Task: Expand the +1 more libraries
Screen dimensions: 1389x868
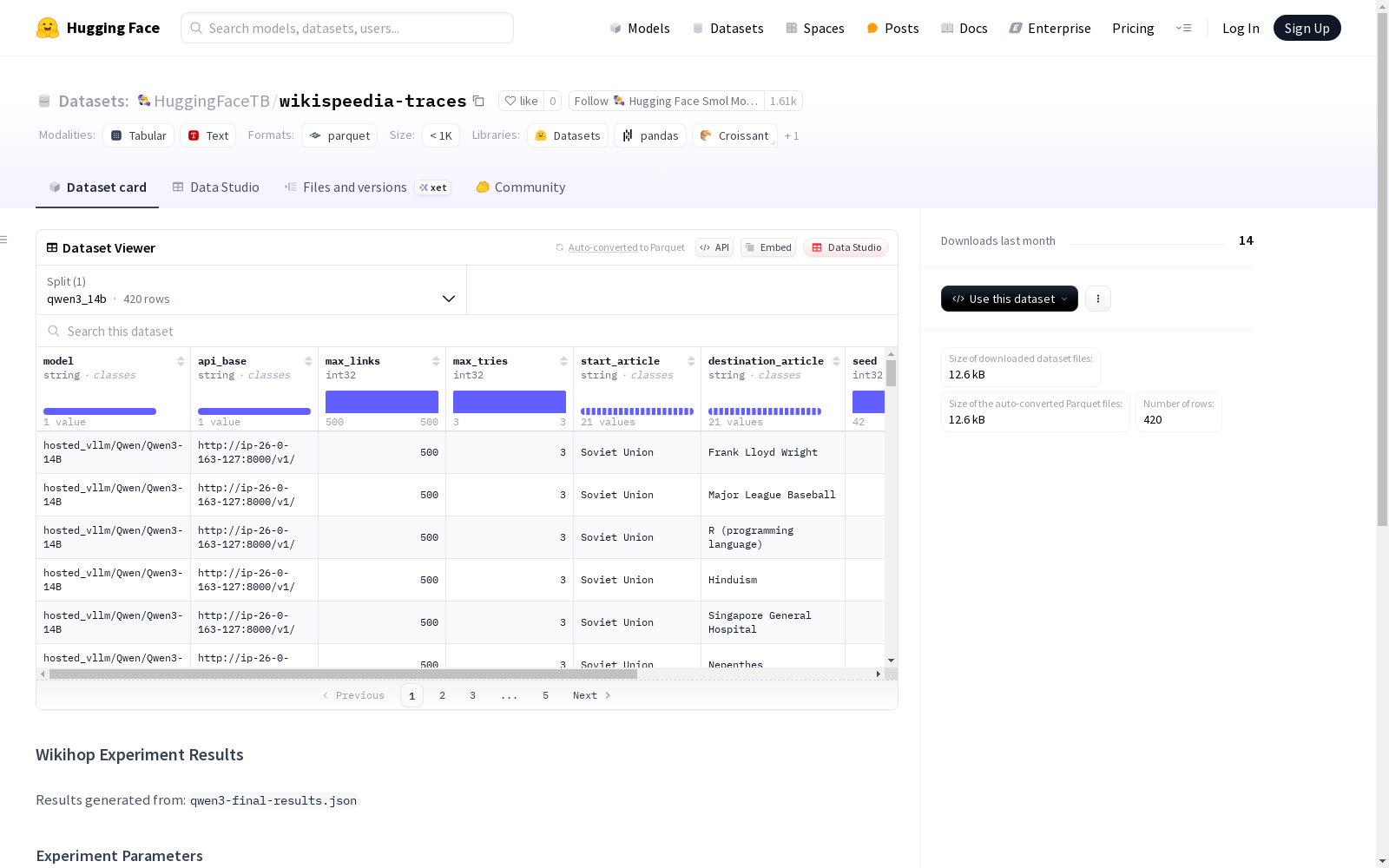Action: (792, 135)
